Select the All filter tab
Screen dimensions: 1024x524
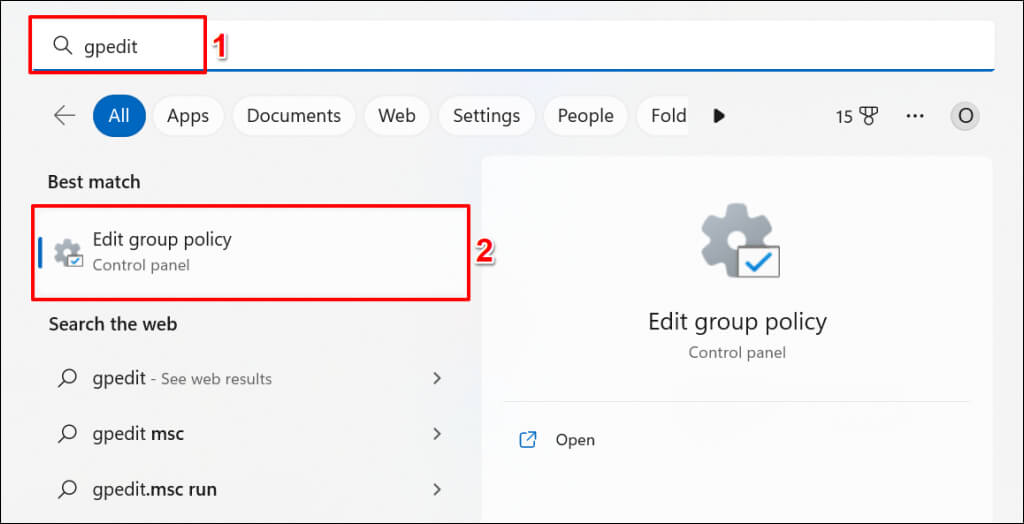coord(119,116)
